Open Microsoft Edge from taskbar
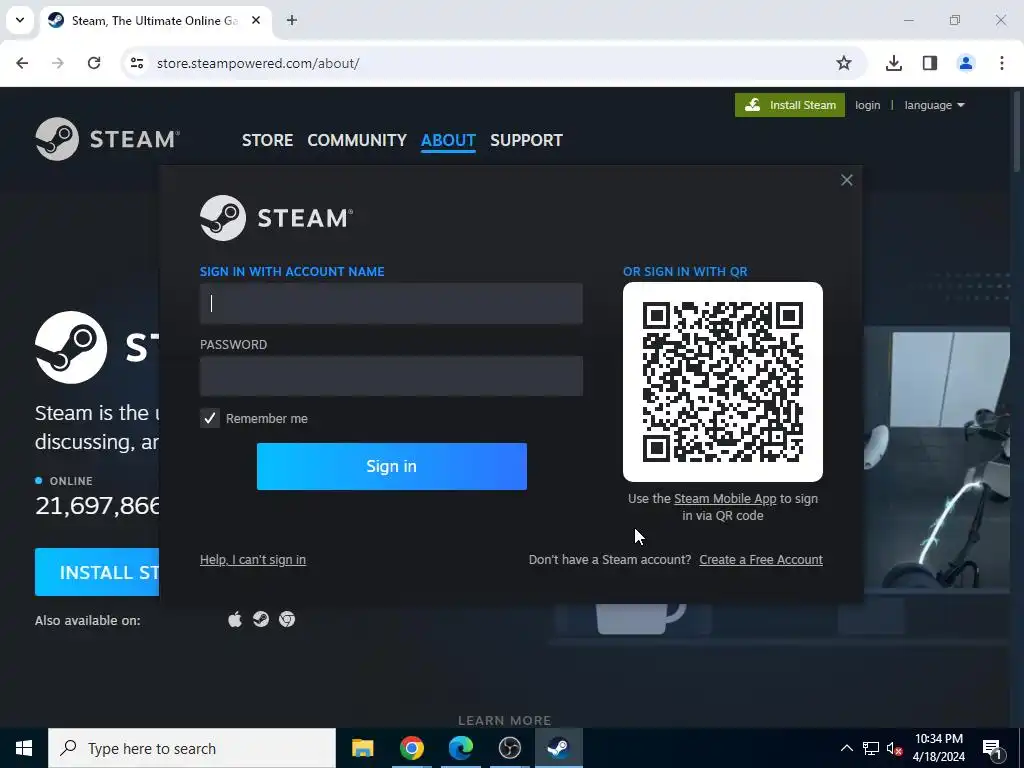1024x768 pixels. (460, 748)
